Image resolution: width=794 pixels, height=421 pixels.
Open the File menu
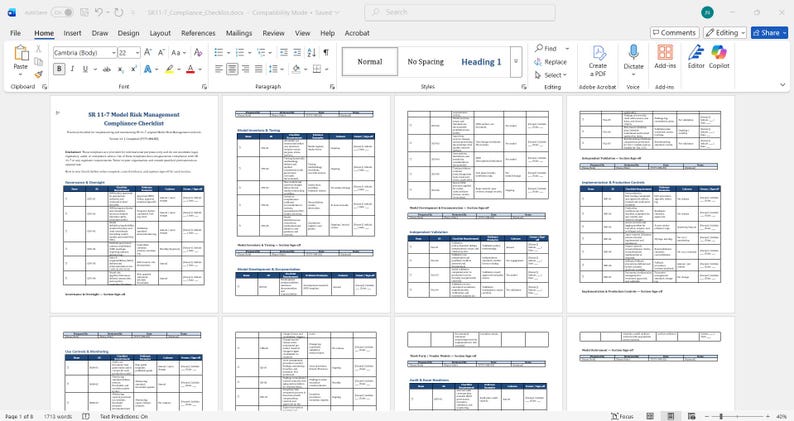(x=16, y=33)
